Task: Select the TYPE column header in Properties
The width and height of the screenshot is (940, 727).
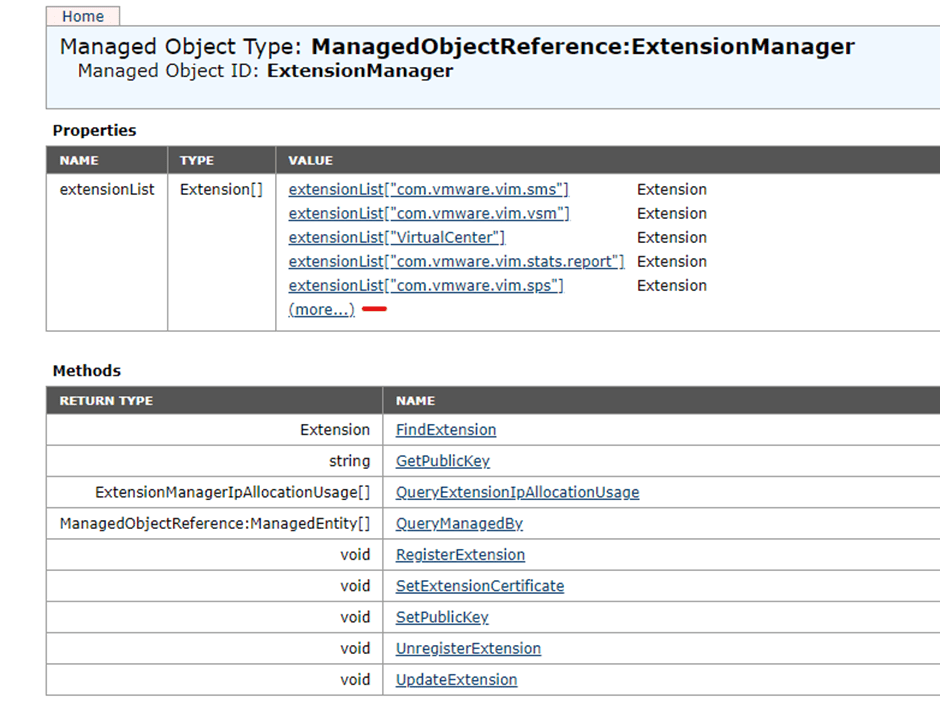Action: click(197, 160)
